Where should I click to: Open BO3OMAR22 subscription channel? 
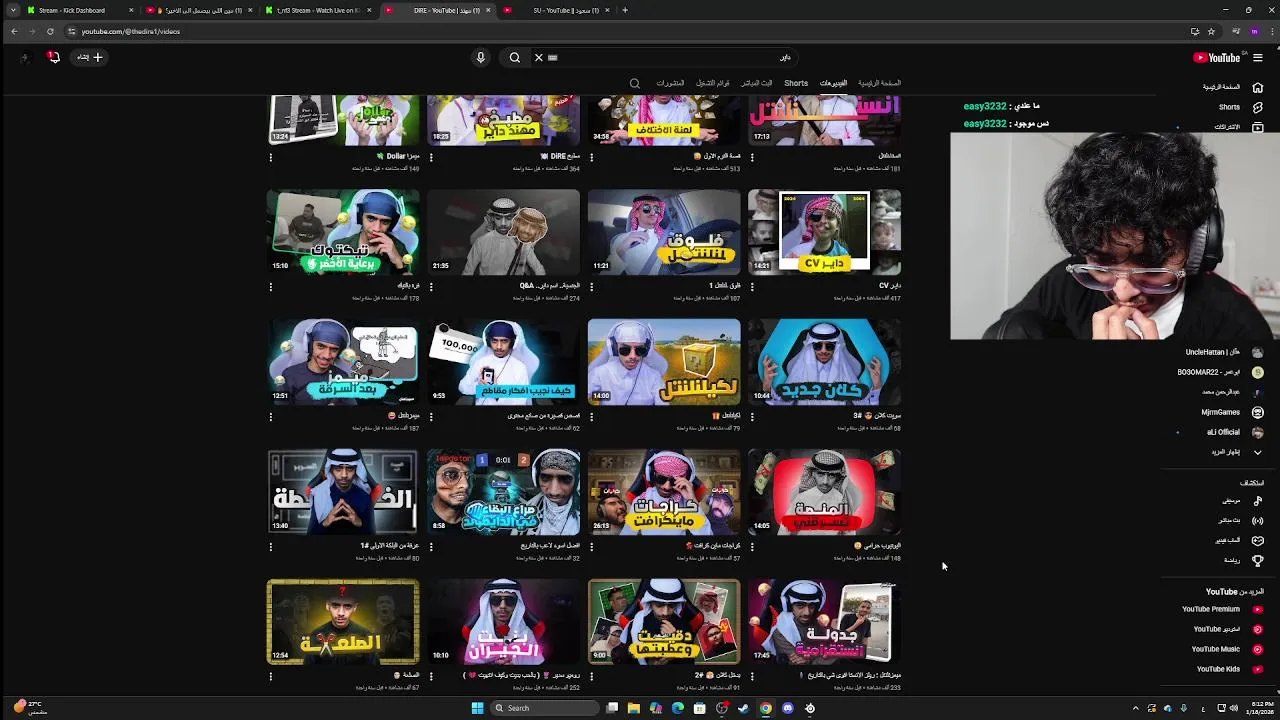(1220, 372)
